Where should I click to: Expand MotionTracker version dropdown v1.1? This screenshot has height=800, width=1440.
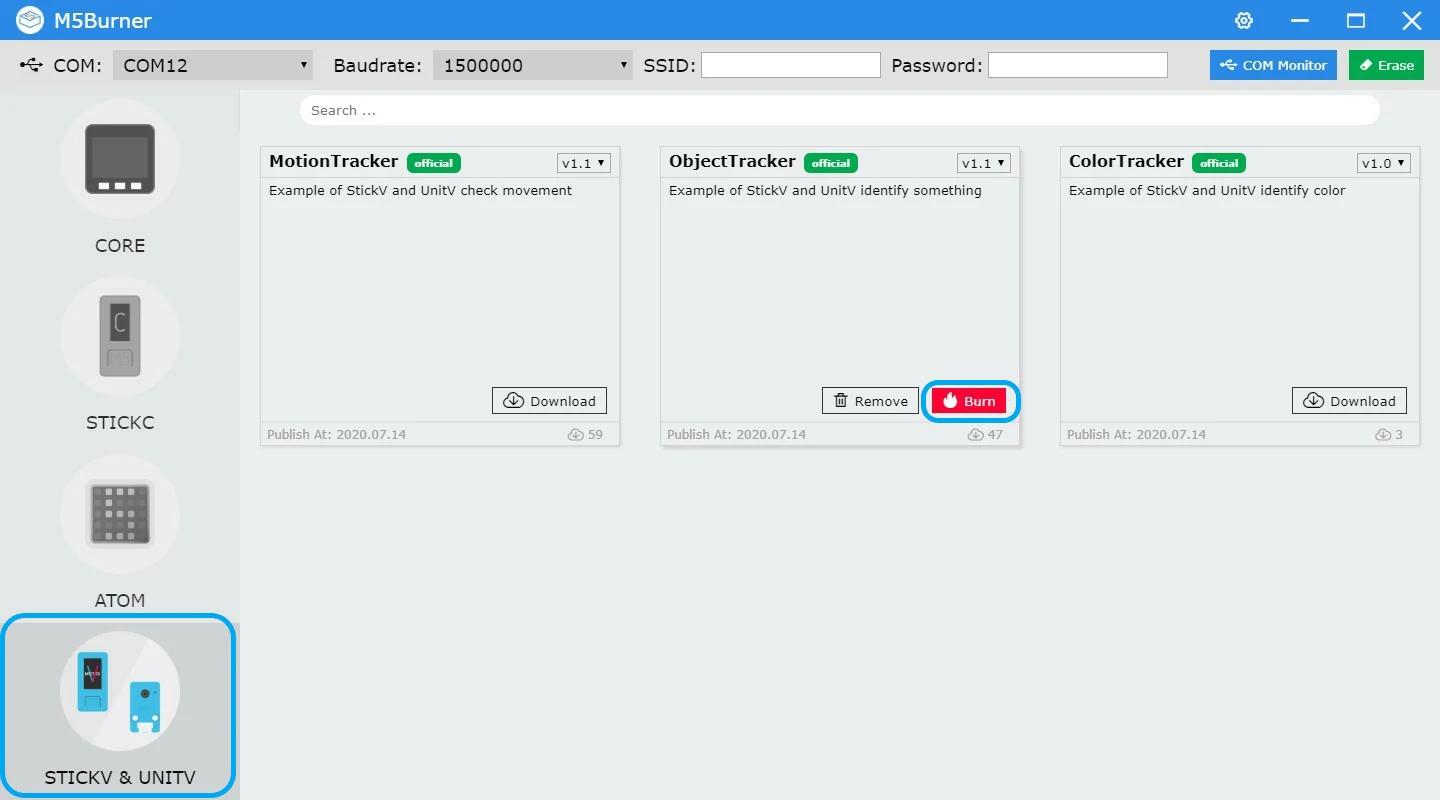(584, 163)
